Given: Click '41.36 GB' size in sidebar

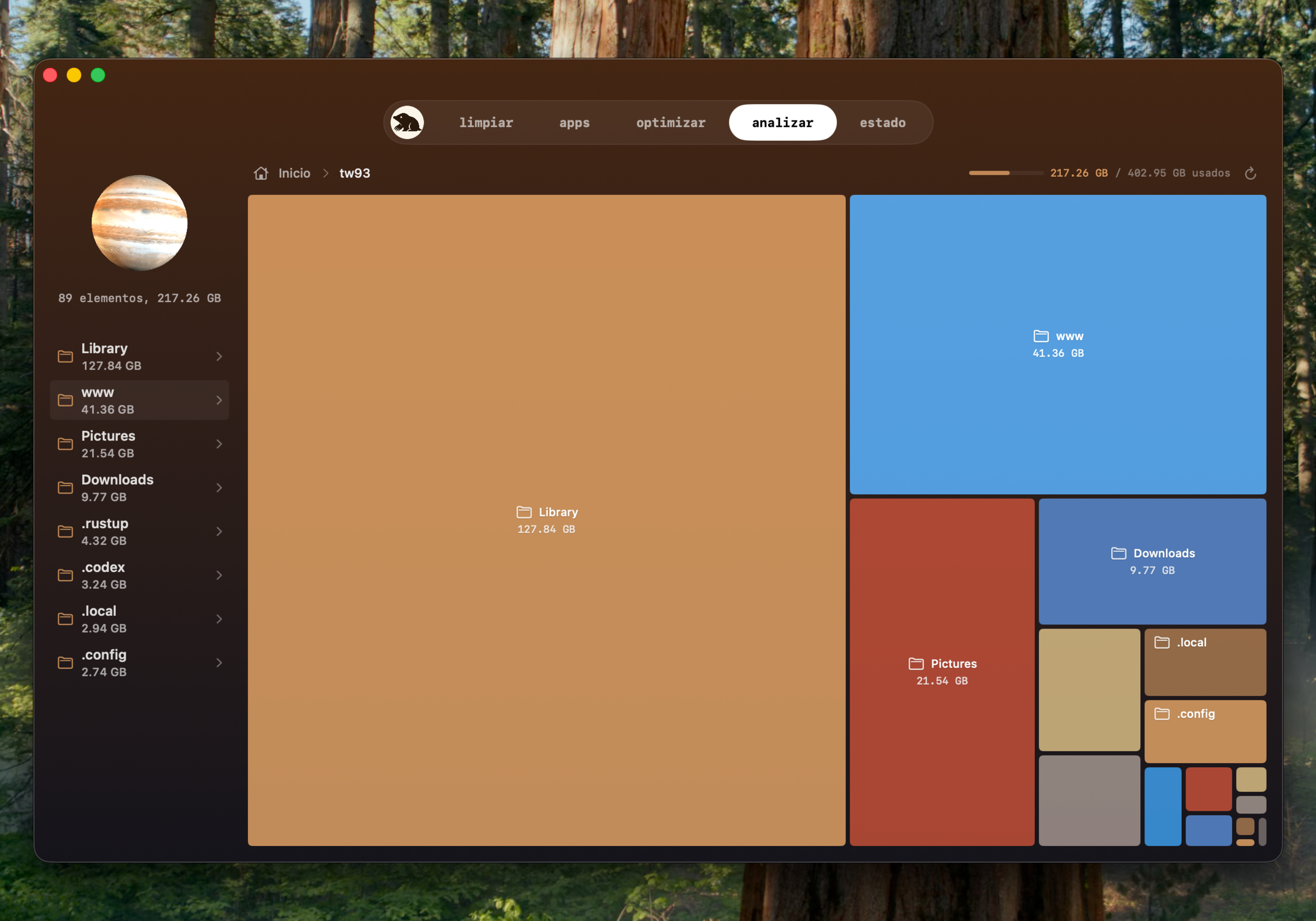Looking at the screenshot, I should (108, 409).
